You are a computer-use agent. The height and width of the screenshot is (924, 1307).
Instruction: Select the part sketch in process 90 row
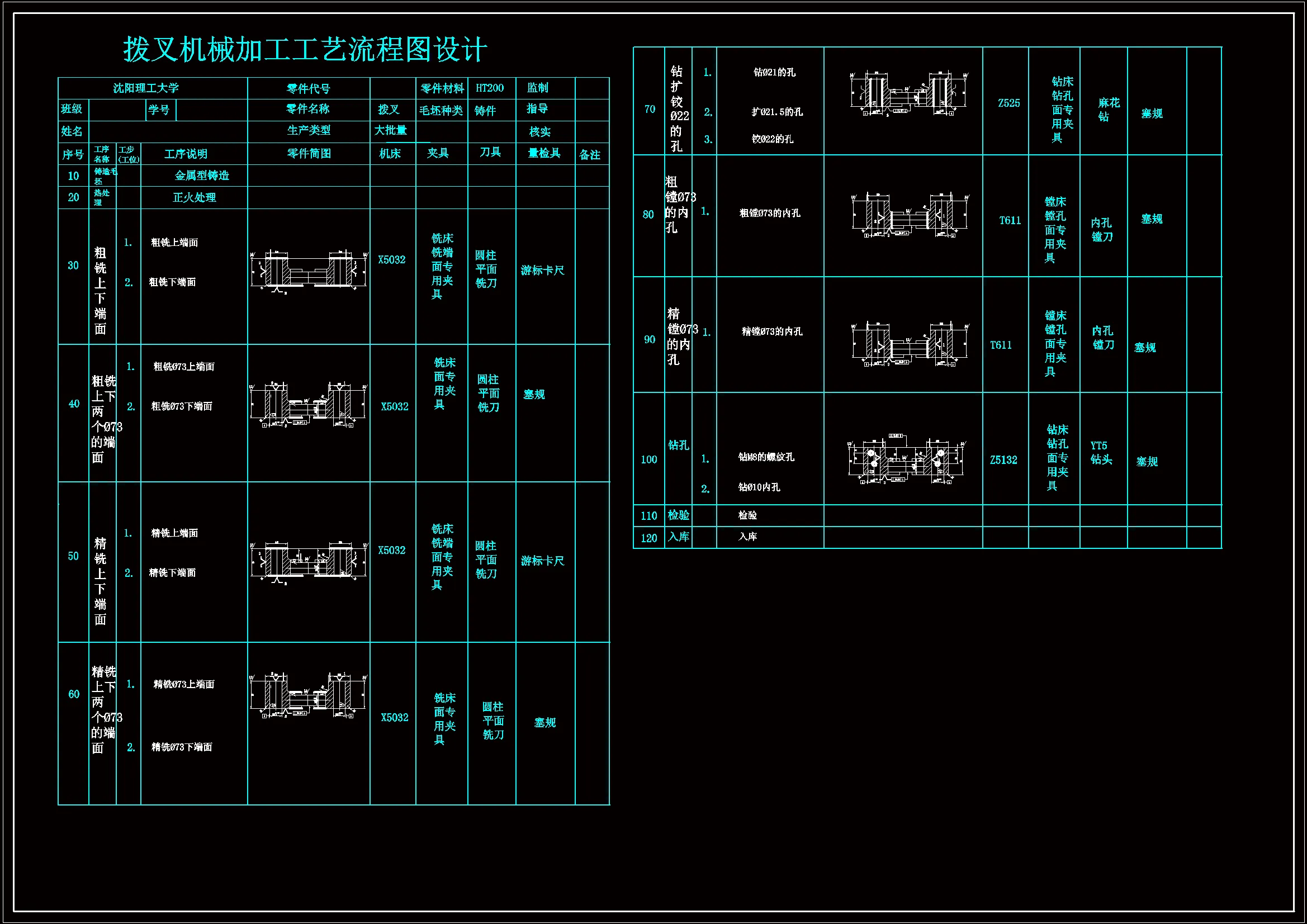pyautogui.click(x=910, y=344)
